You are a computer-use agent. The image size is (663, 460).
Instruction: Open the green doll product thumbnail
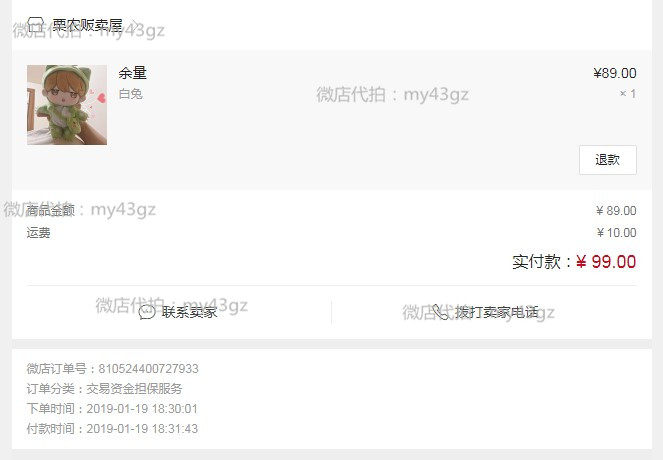pyautogui.click(x=67, y=105)
